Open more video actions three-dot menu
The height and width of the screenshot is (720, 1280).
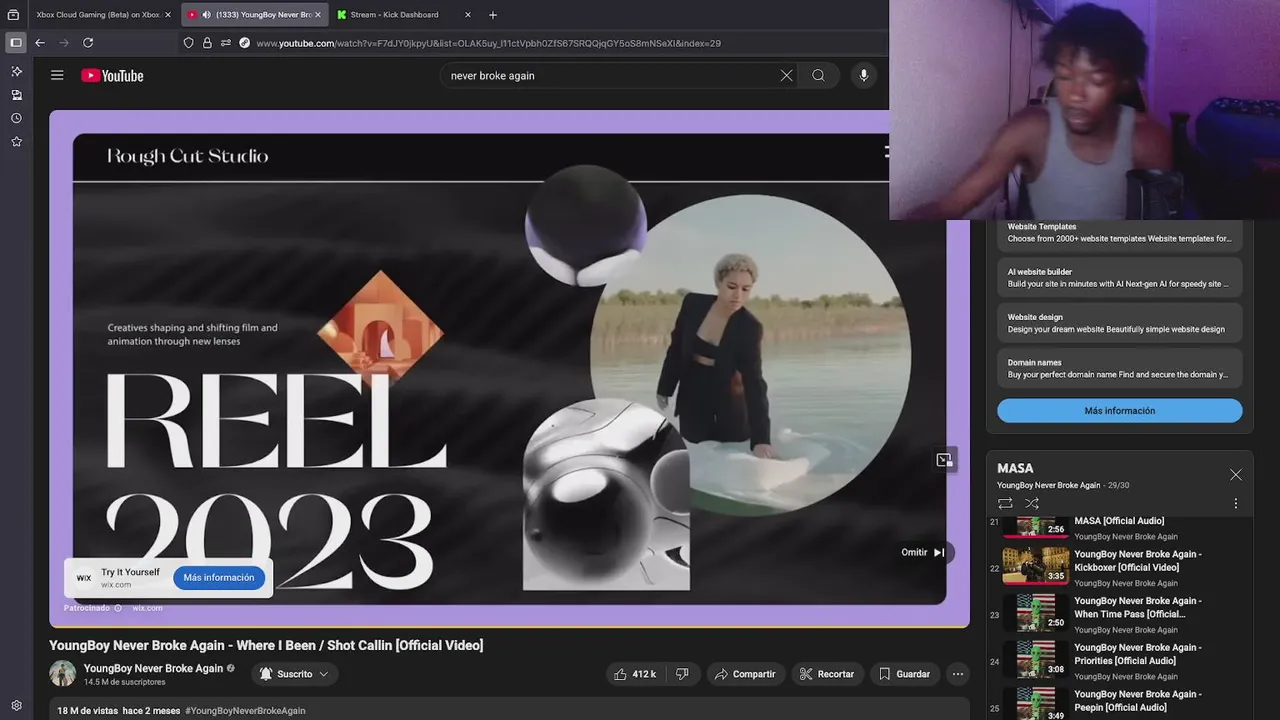tap(957, 674)
